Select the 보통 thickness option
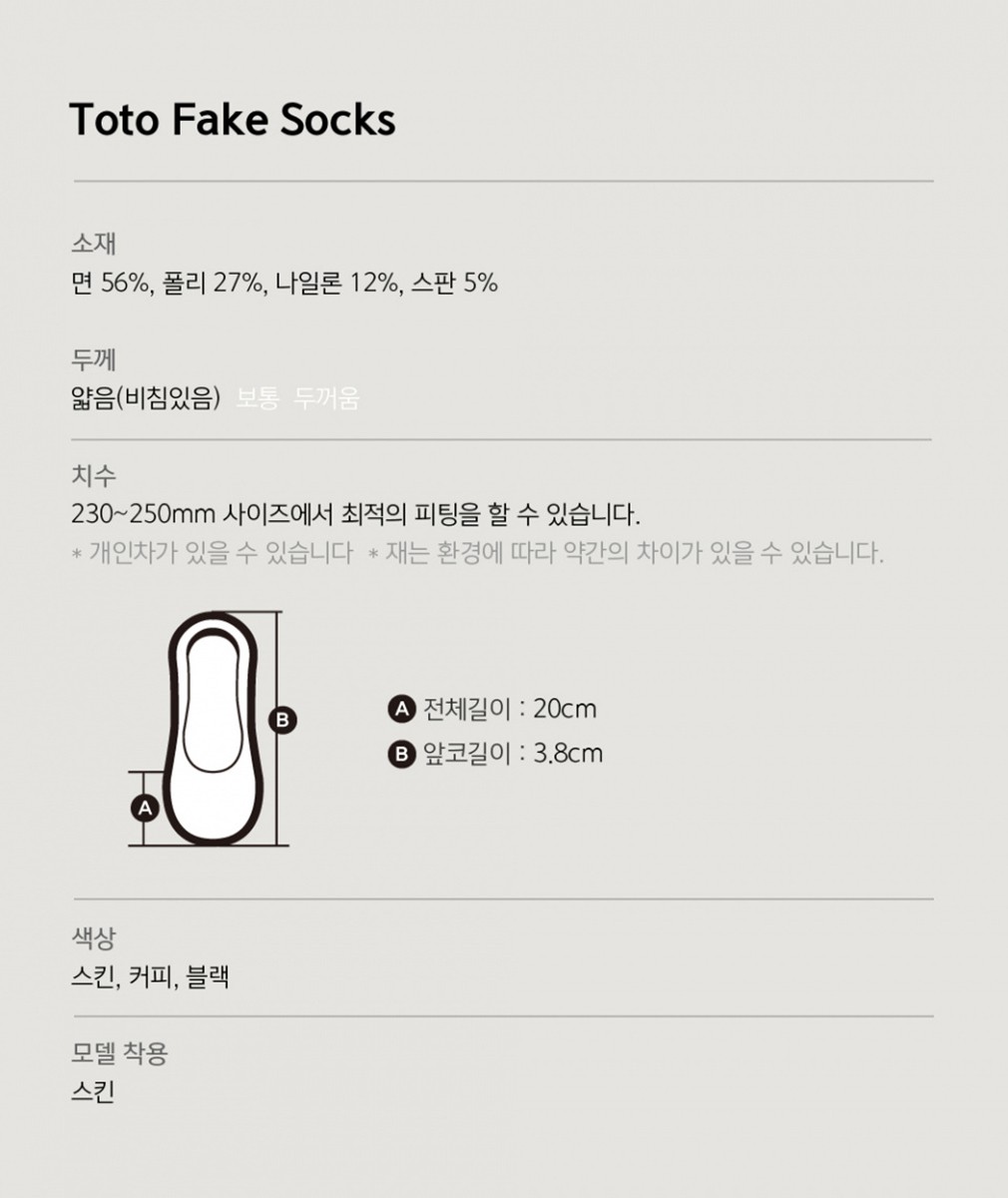 tap(257, 399)
